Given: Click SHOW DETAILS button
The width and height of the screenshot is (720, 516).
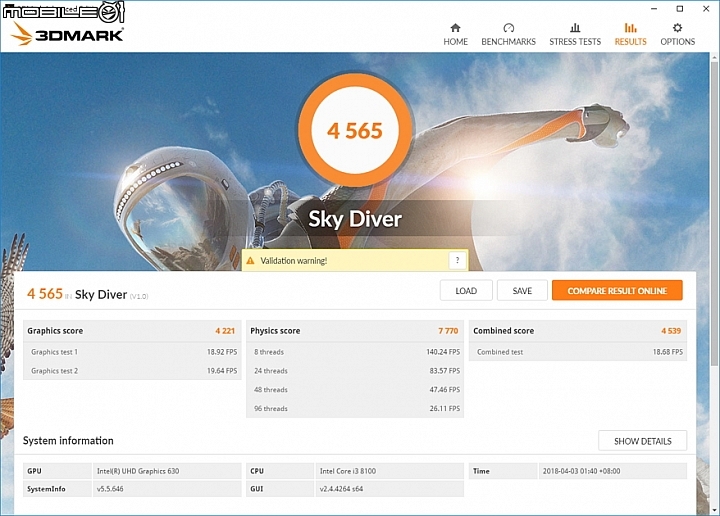Looking at the screenshot, I should [642, 441].
